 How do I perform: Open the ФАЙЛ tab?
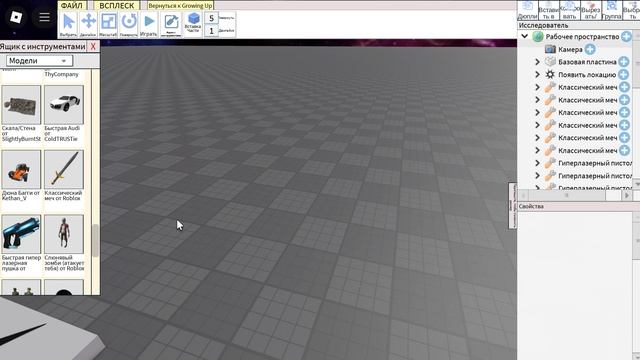point(71,5)
